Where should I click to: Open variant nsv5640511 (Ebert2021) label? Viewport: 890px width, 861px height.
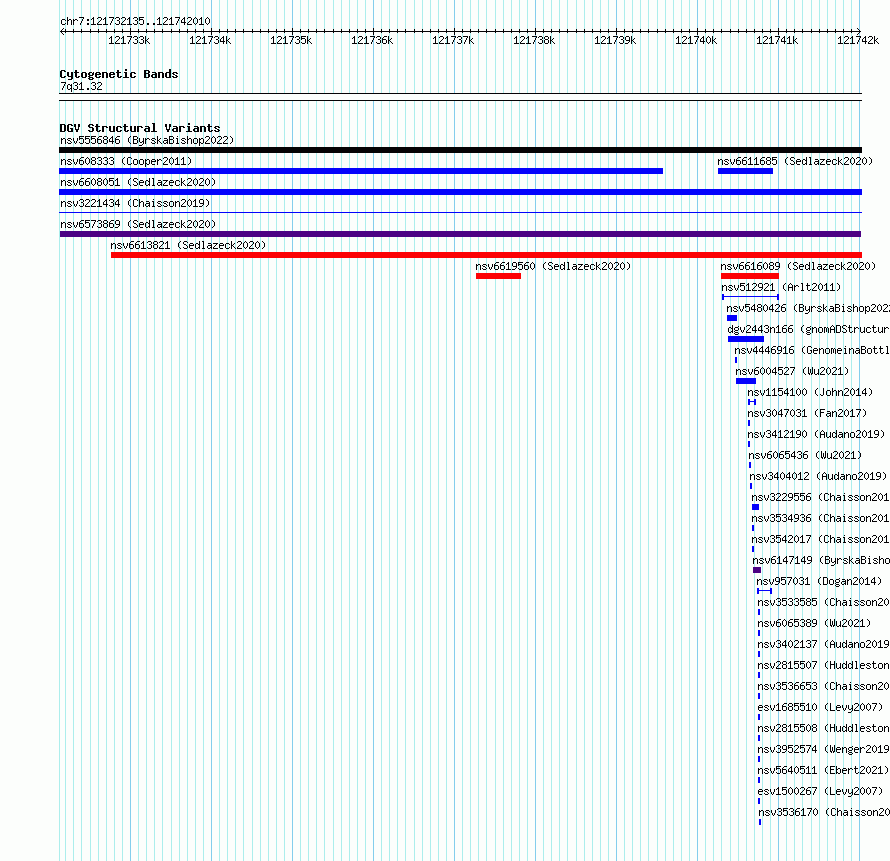(x=823, y=770)
